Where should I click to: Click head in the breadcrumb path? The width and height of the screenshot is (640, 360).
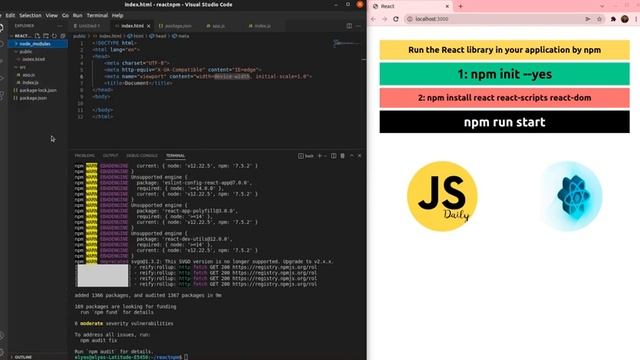pyautogui.click(x=158, y=36)
